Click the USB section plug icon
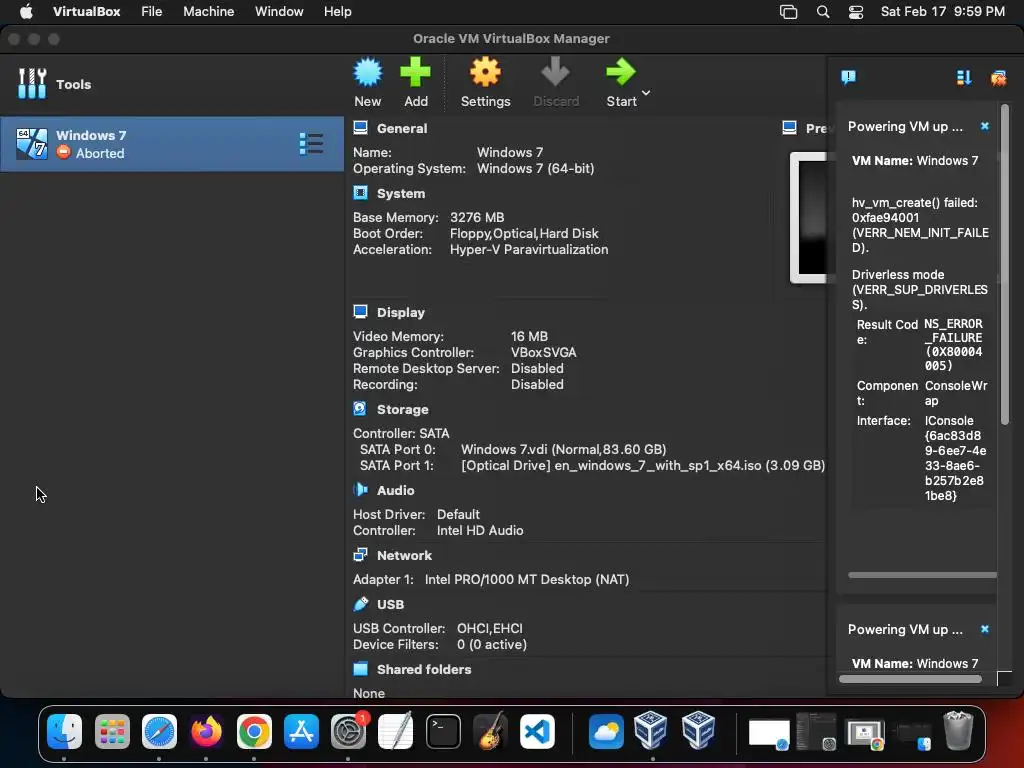This screenshot has width=1024, height=768. click(360, 604)
